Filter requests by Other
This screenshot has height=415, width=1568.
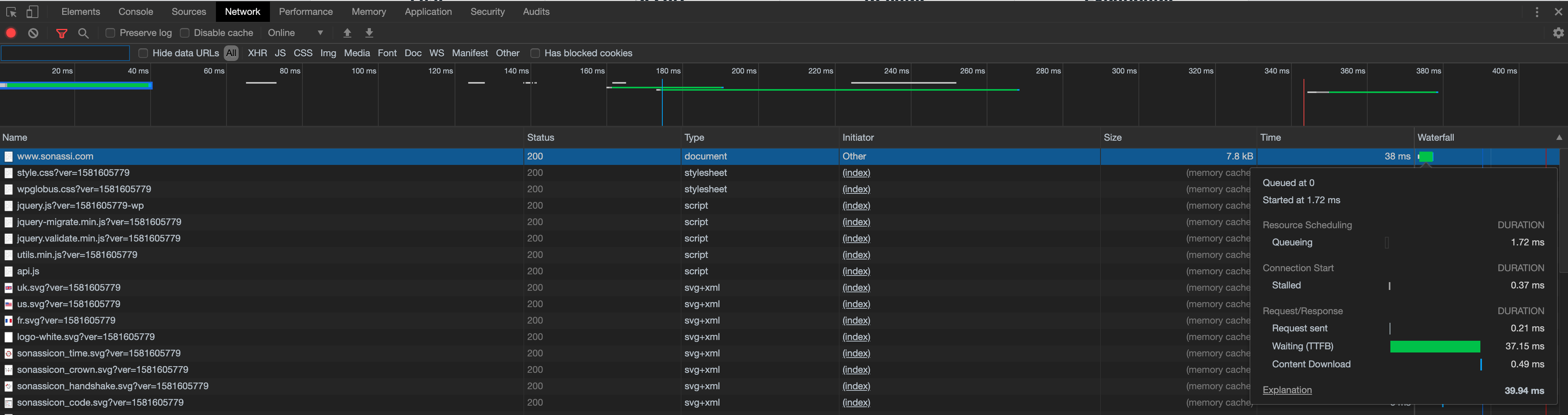tap(508, 53)
